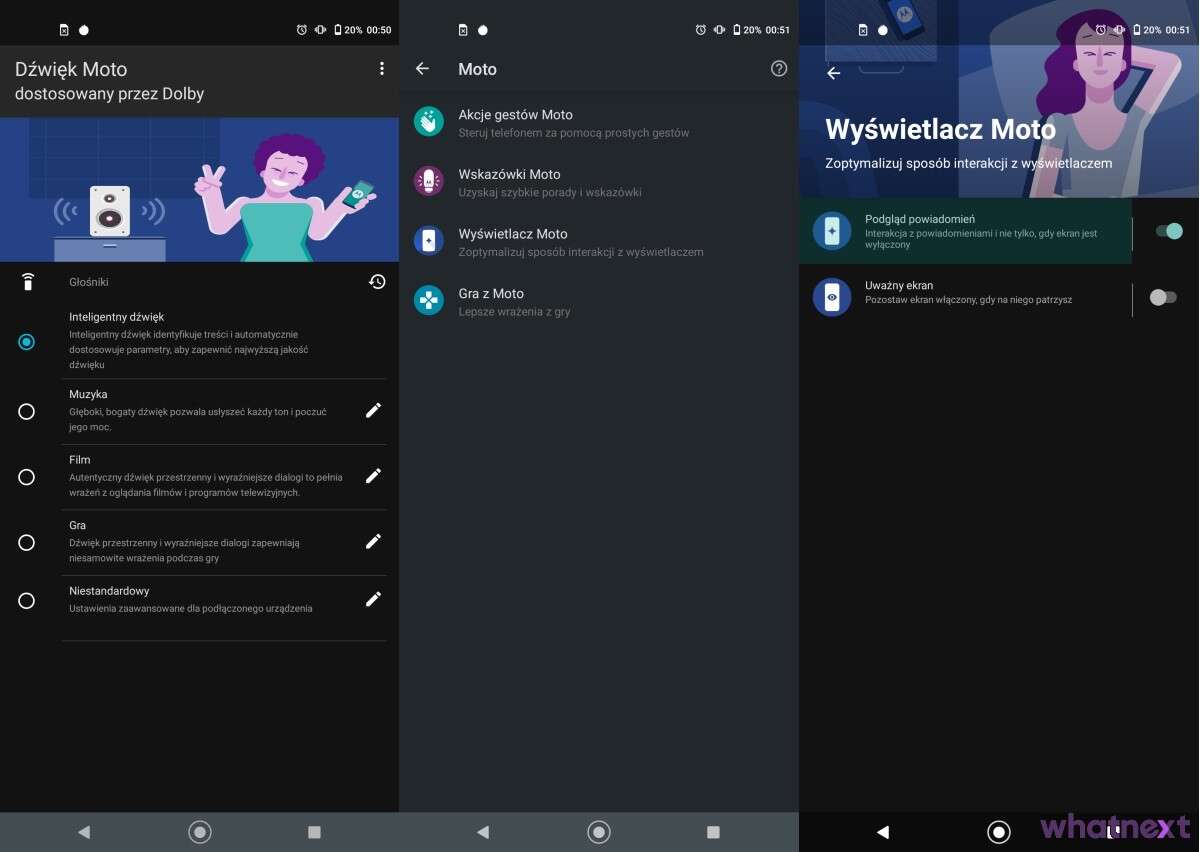The height and width of the screenshot is (852, 1200).
Task: Tap the Podgląd powiadomień feature icon
Action: tap(833, 231)
